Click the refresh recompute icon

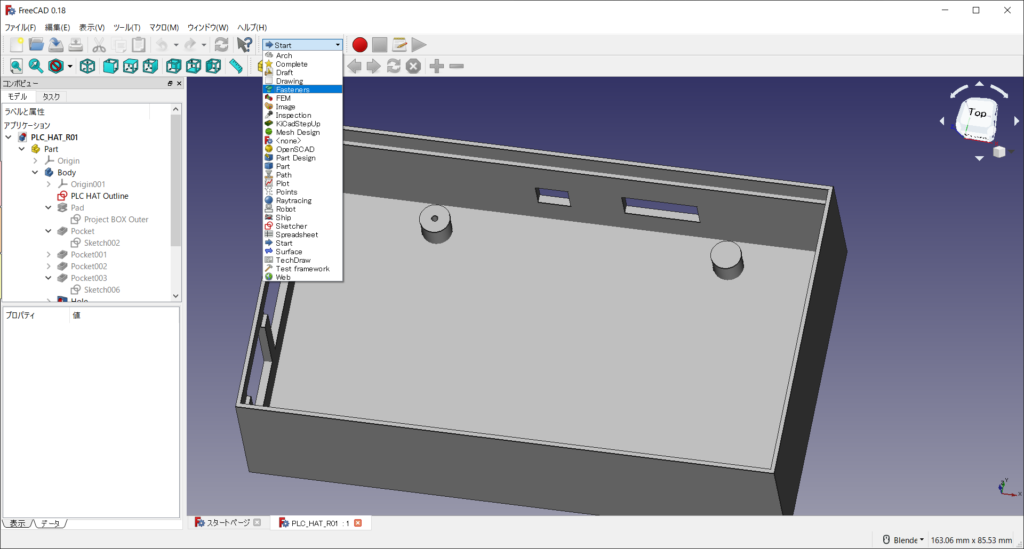[221, 45]
